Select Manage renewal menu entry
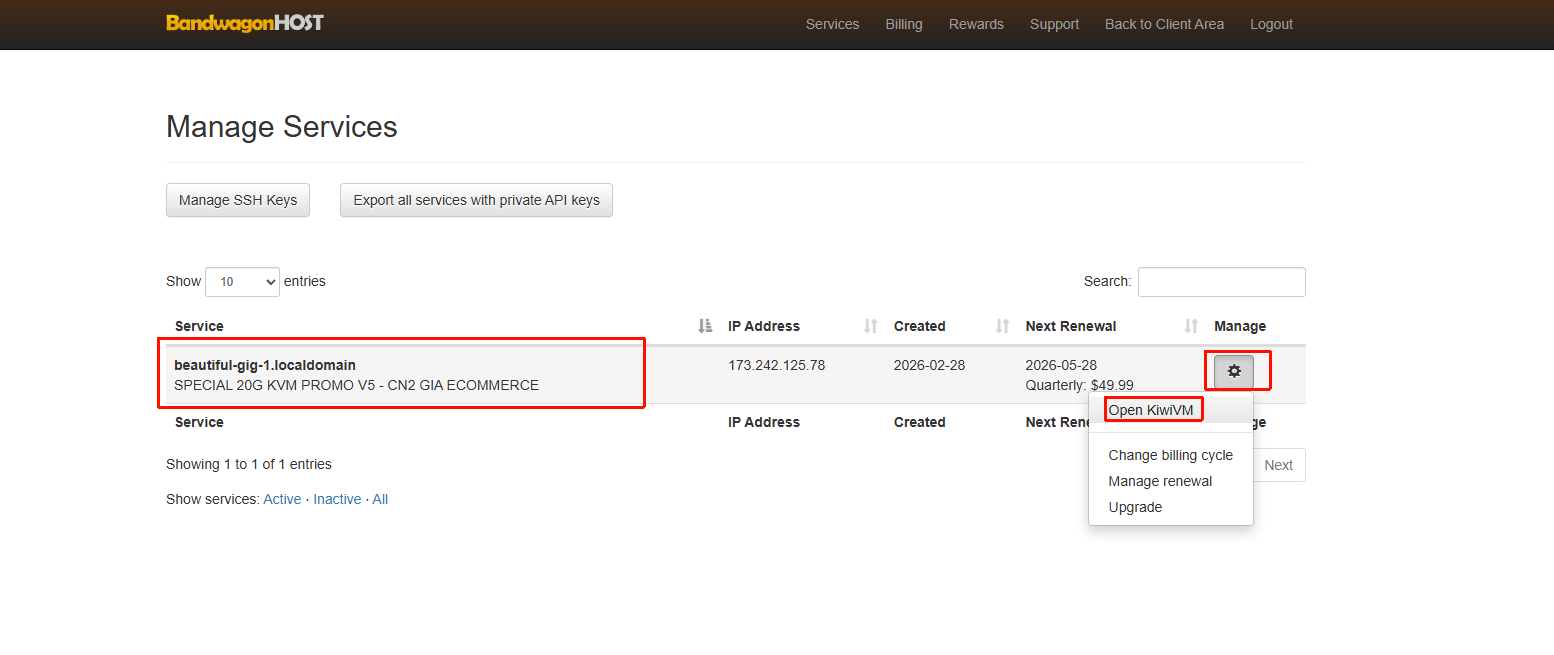1554x655 pixels. tap(1160, 481)
